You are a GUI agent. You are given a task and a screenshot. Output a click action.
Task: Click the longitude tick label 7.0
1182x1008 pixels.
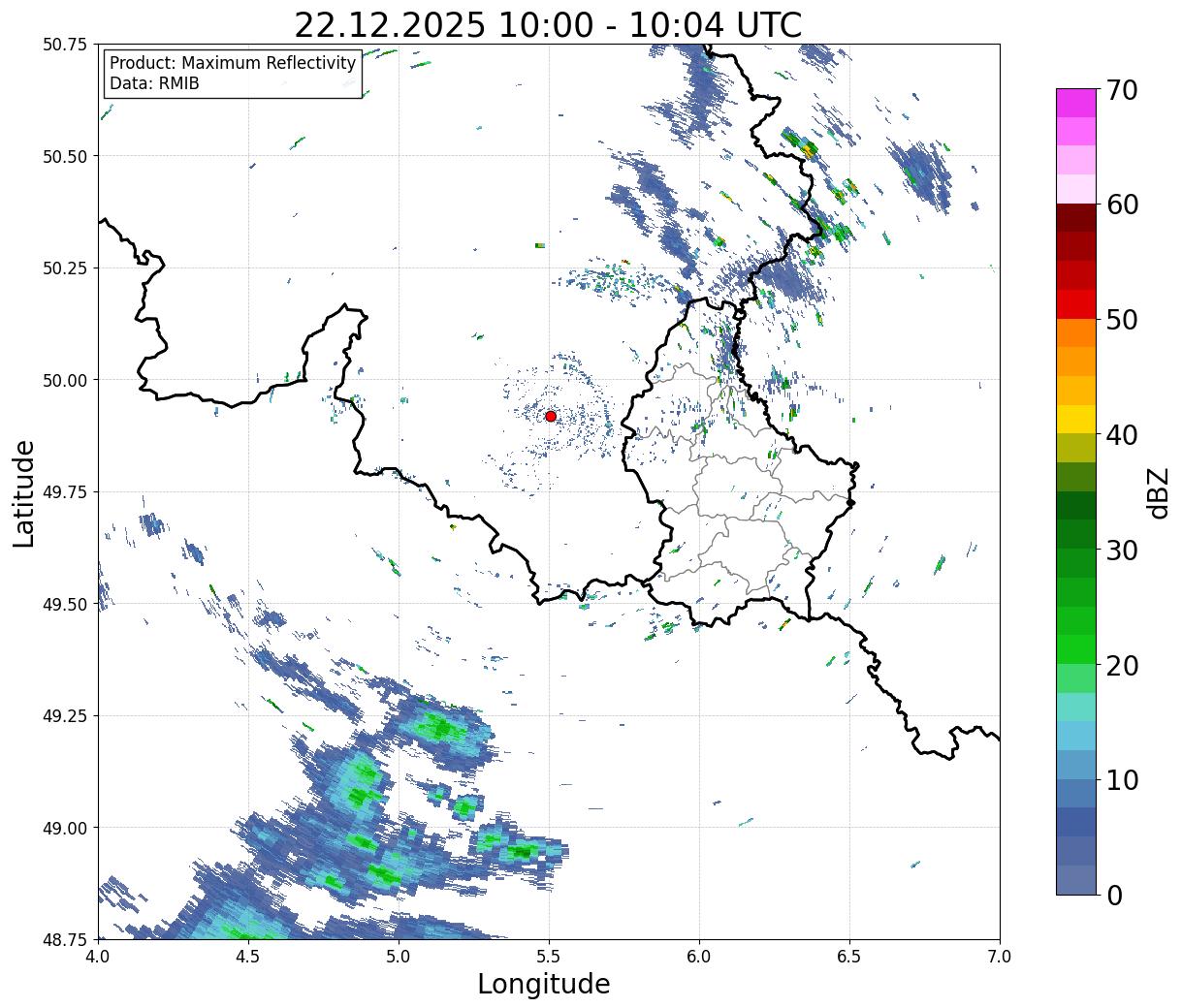1000,957
